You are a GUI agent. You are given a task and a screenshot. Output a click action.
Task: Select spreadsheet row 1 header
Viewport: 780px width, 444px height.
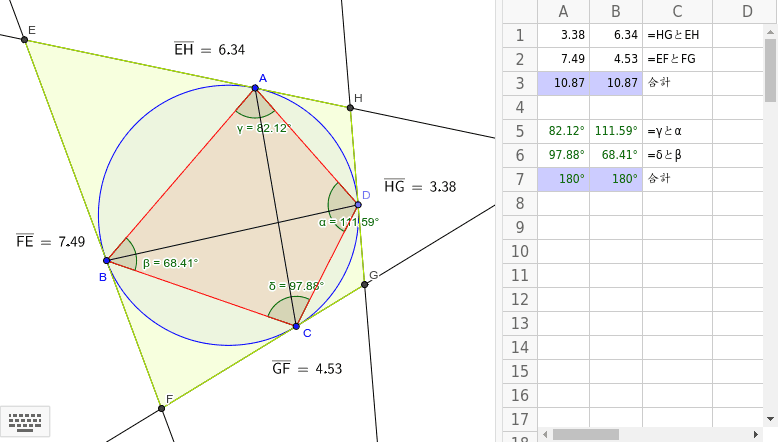click(520, 35)
